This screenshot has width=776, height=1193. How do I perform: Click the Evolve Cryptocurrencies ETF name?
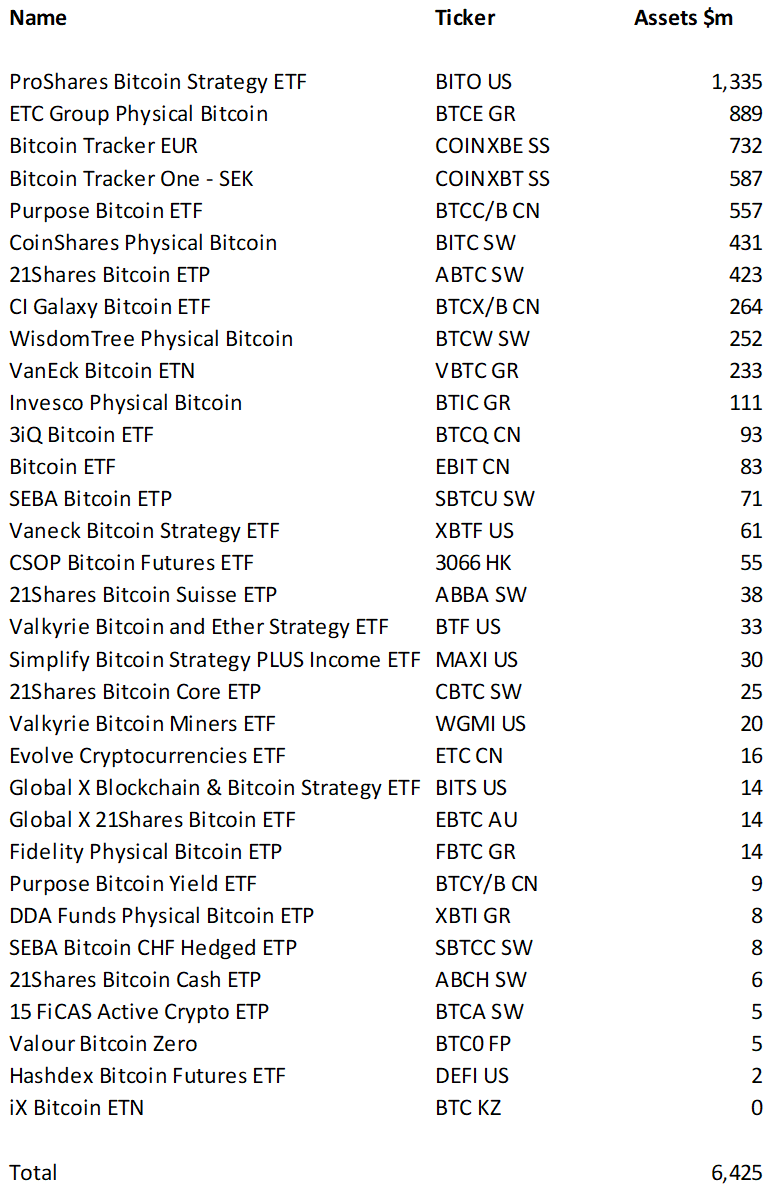click(x=147, y=756)
